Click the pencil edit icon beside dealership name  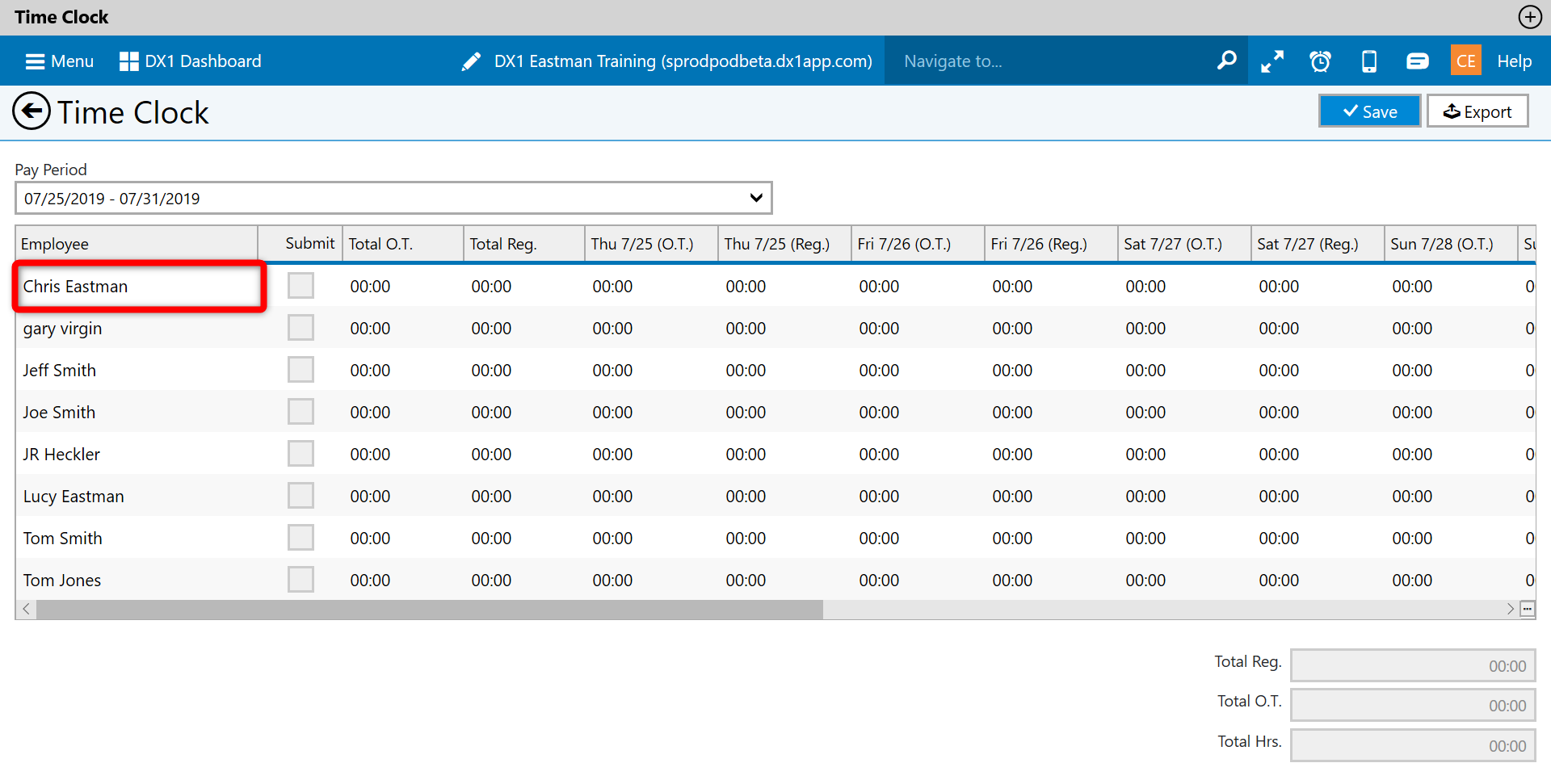[x=471, y=61]
